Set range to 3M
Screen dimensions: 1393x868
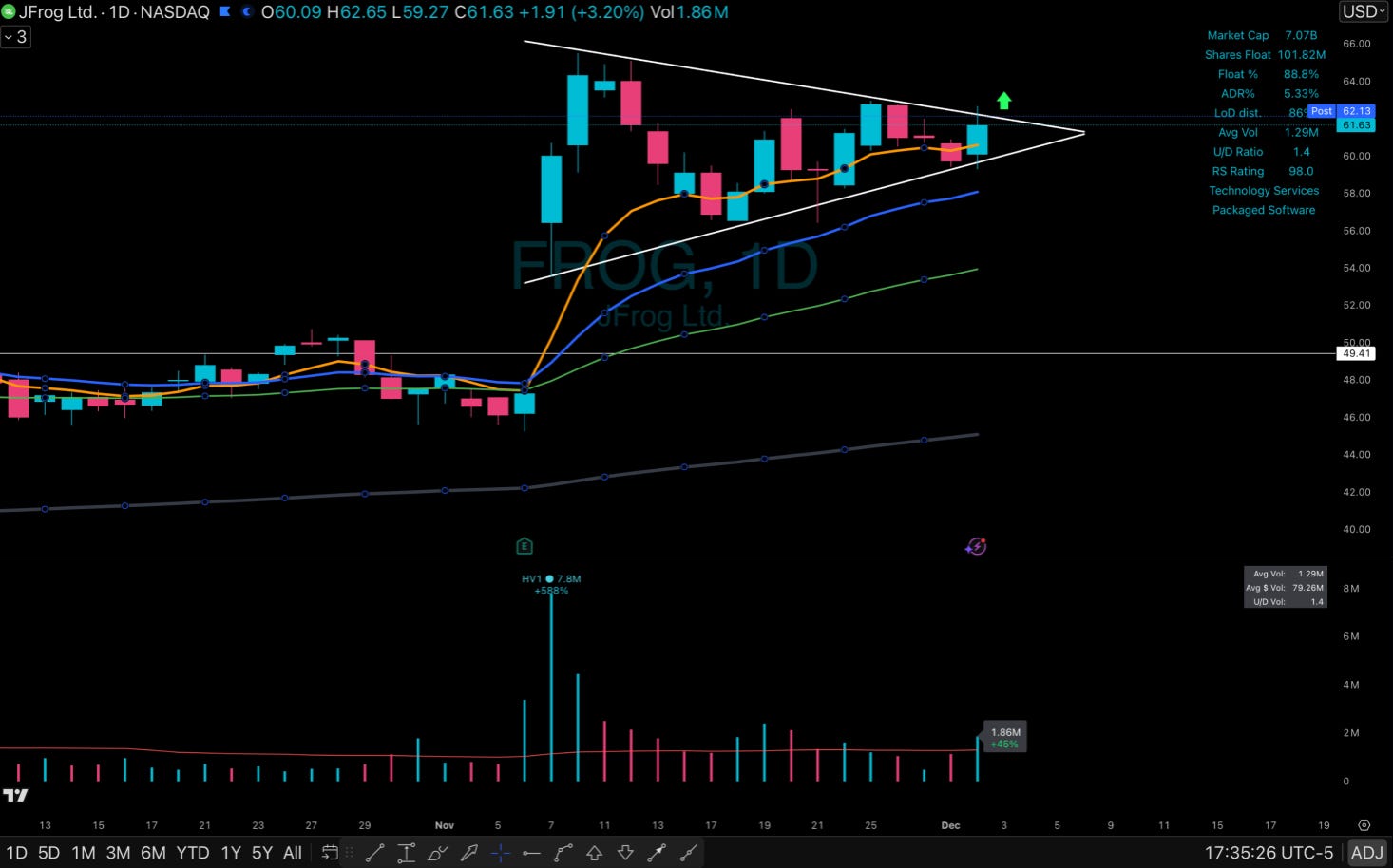[118, 853]
